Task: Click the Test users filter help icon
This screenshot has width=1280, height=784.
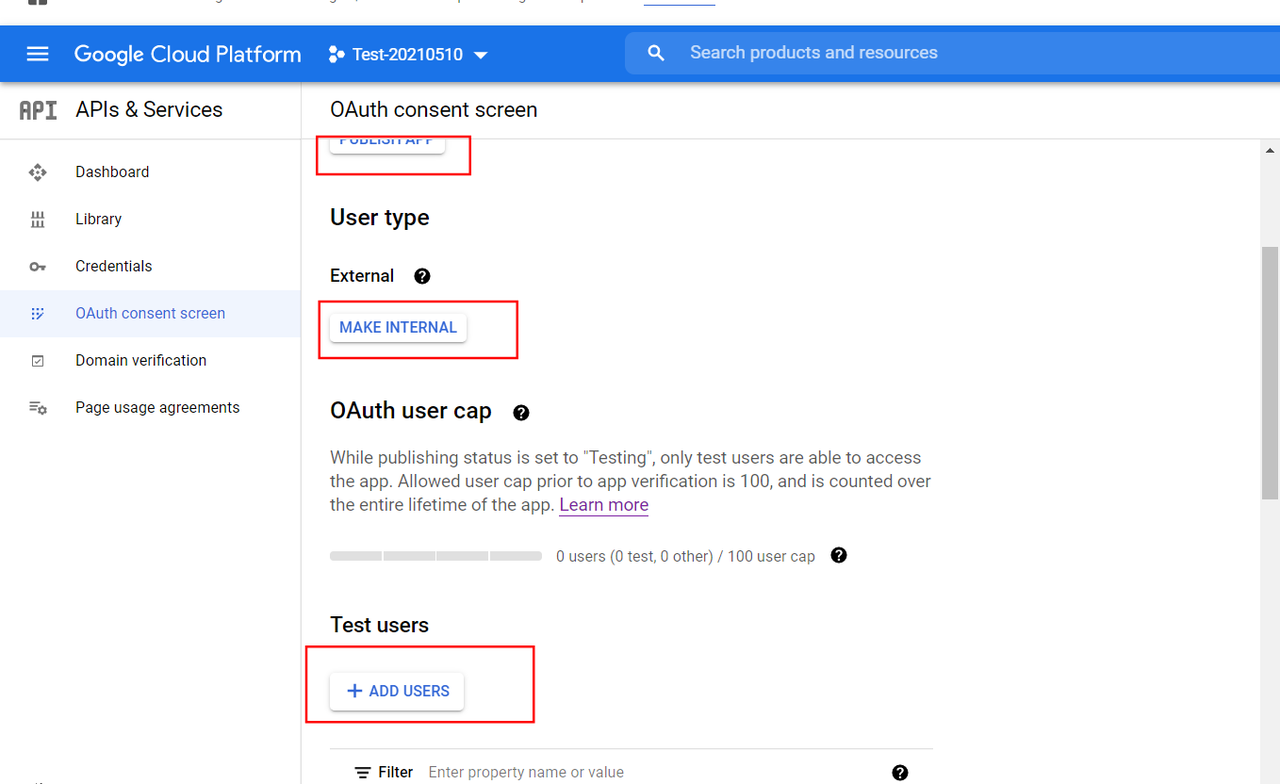Action: (899, 772)
